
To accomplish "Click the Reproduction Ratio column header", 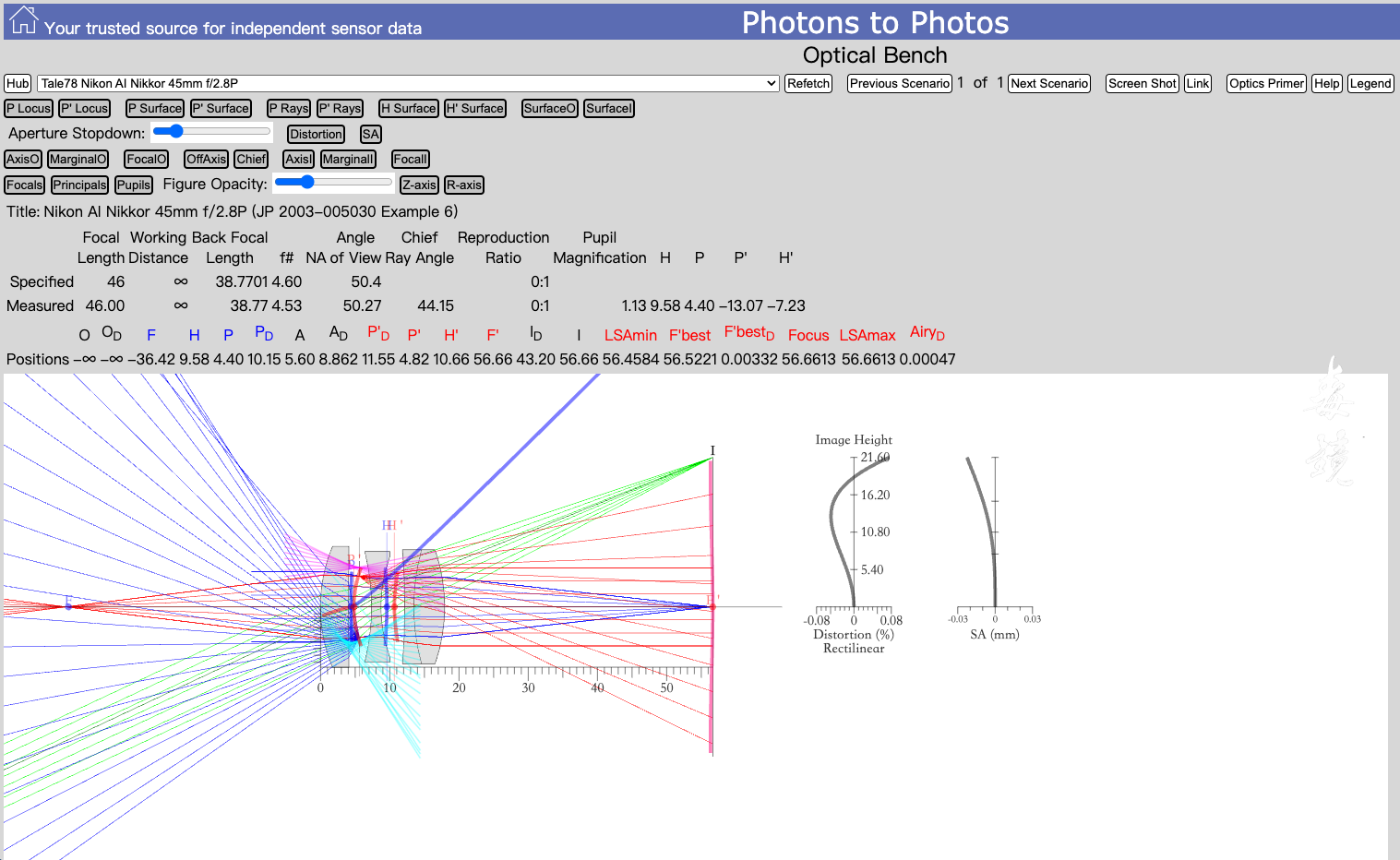I will coord(503,247).
